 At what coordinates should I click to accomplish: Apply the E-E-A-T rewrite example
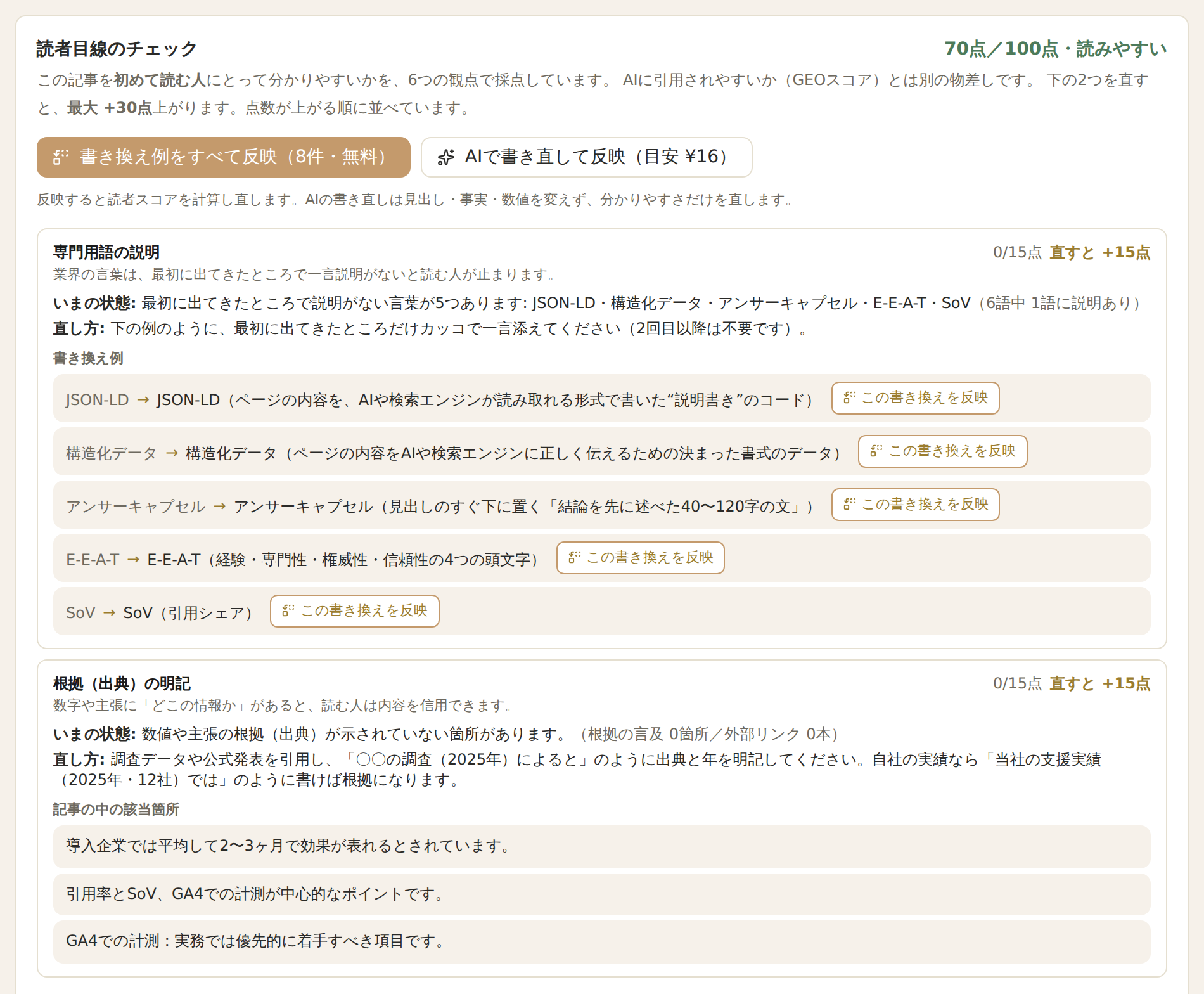(x=641, y=558)
